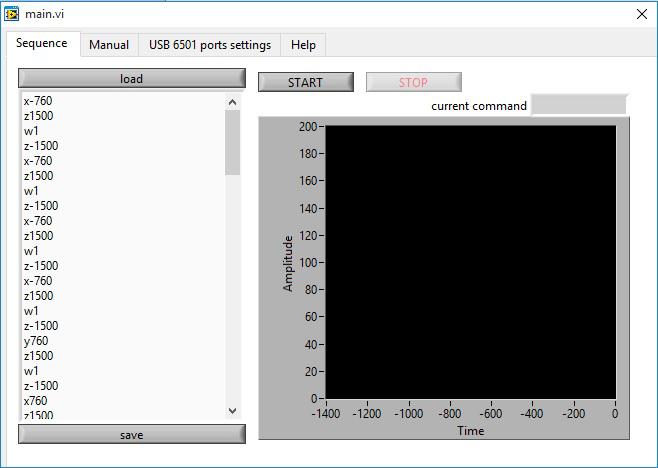The image size is (658, 468).
Task: Click the current command label
Action: [x=479, y=106]
